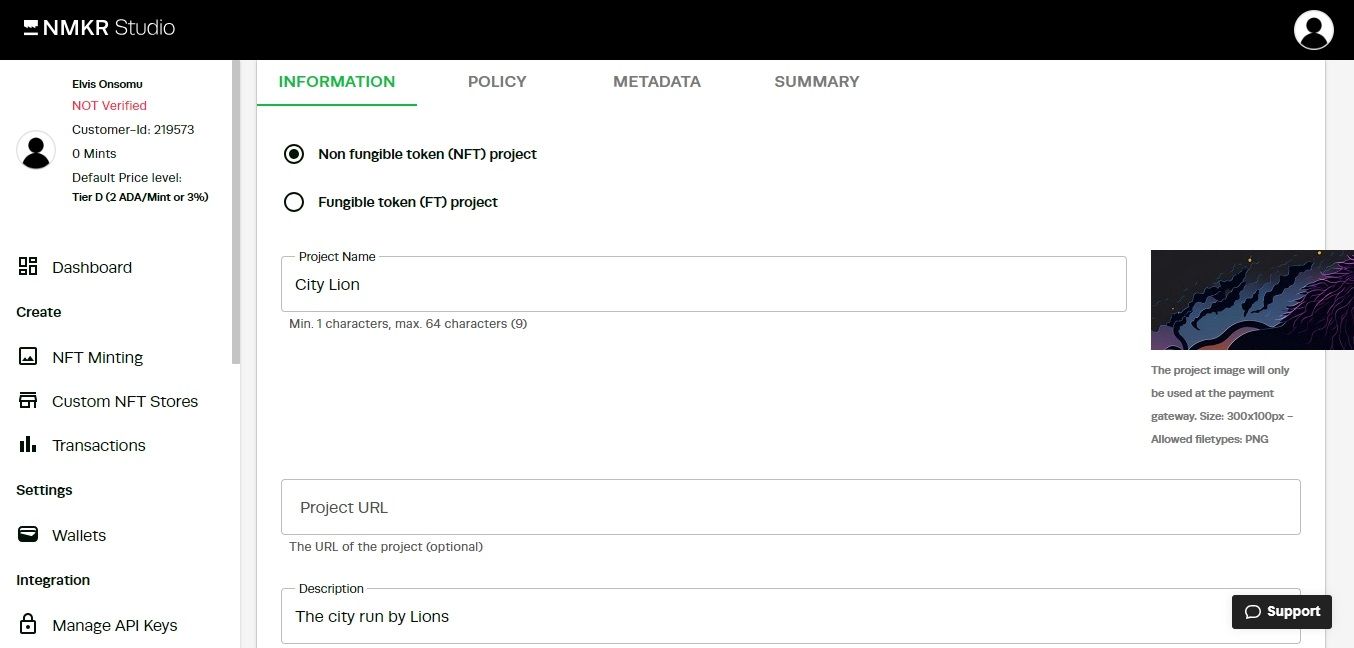
Task: Click the project image preview
Action: pyautogui.click(x=1250, y=299)
